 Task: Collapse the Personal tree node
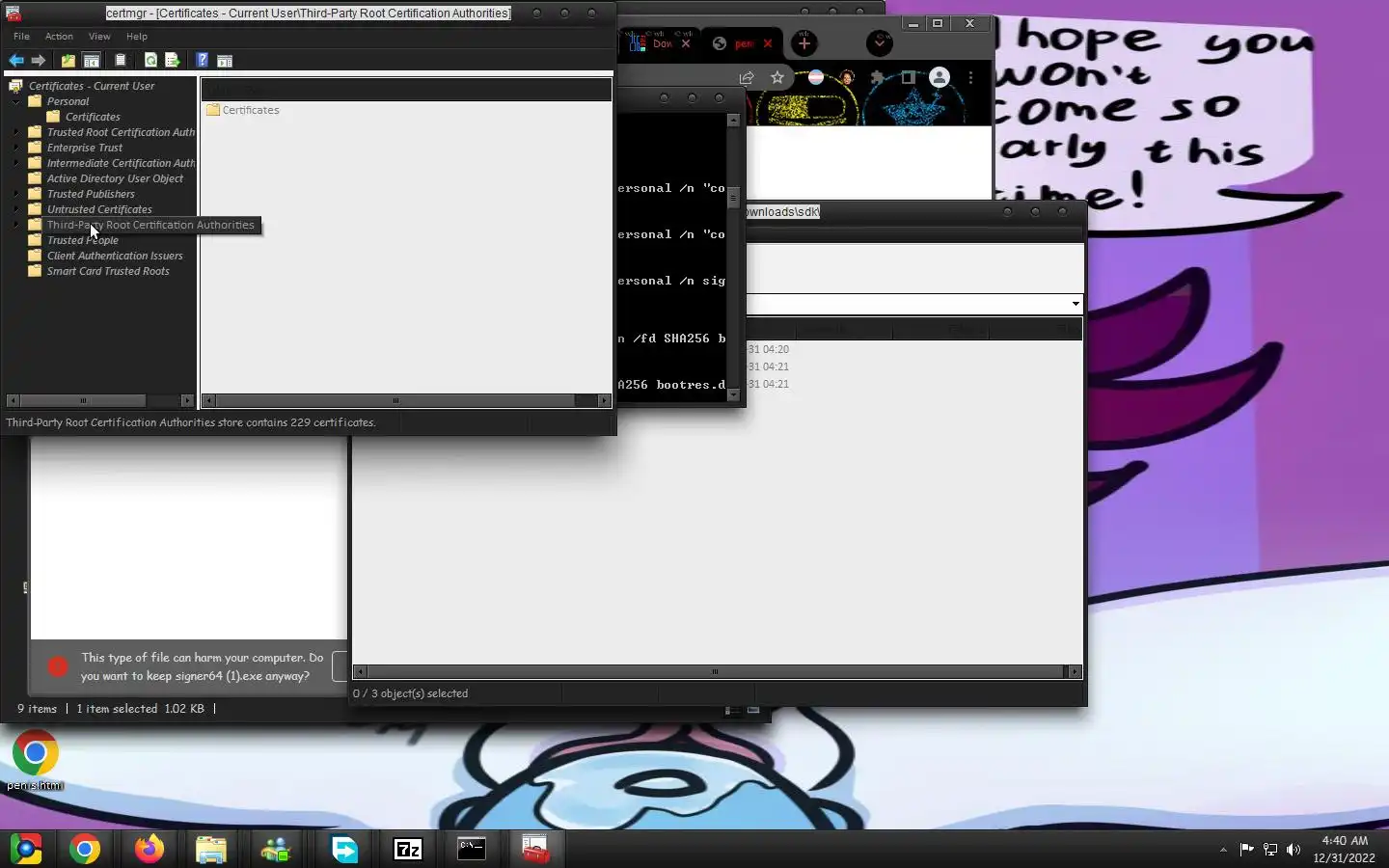(16, 101)
